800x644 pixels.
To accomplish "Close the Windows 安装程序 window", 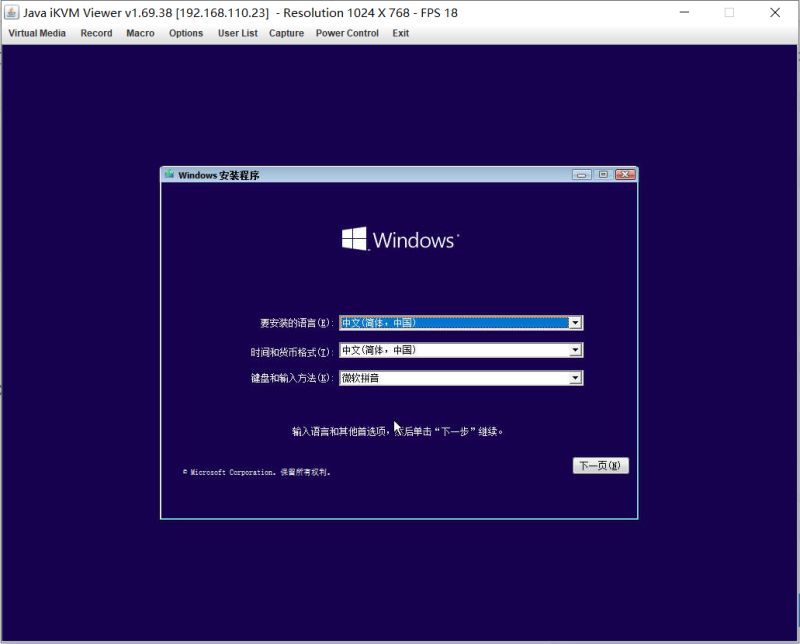I will pyautogui.click(x=625, y=174).
